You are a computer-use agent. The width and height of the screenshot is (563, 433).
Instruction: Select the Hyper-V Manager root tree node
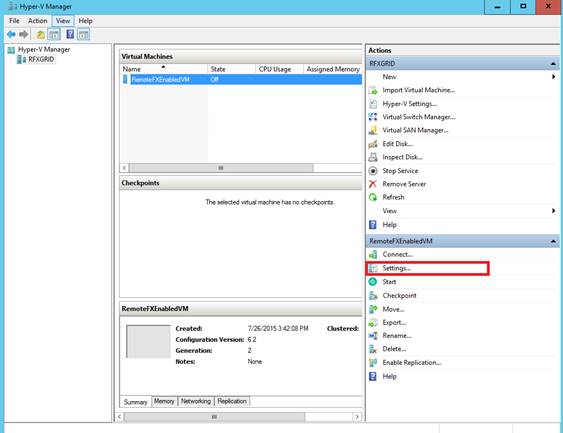pos(44,50)
